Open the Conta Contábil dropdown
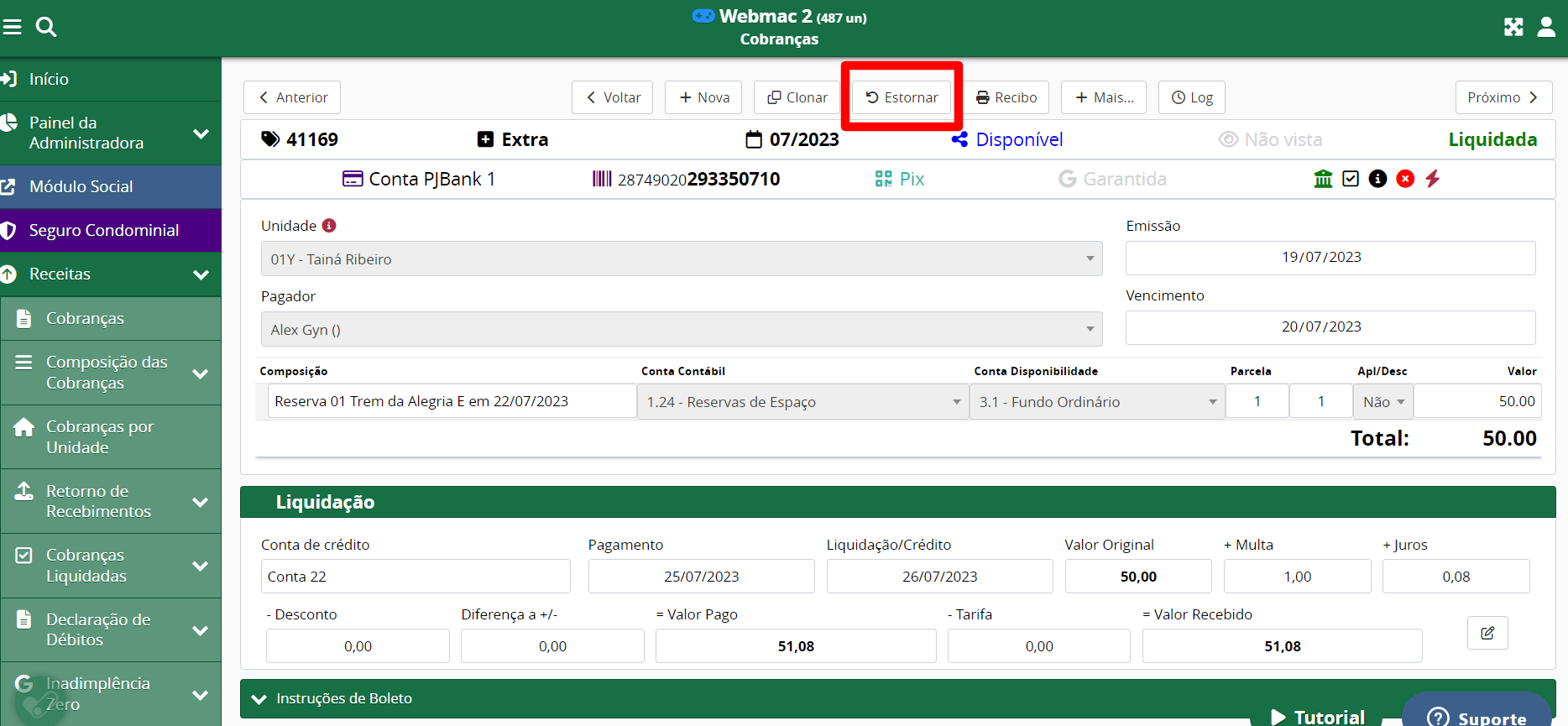This screenshot has height=726, width=1568. point(802,402)
